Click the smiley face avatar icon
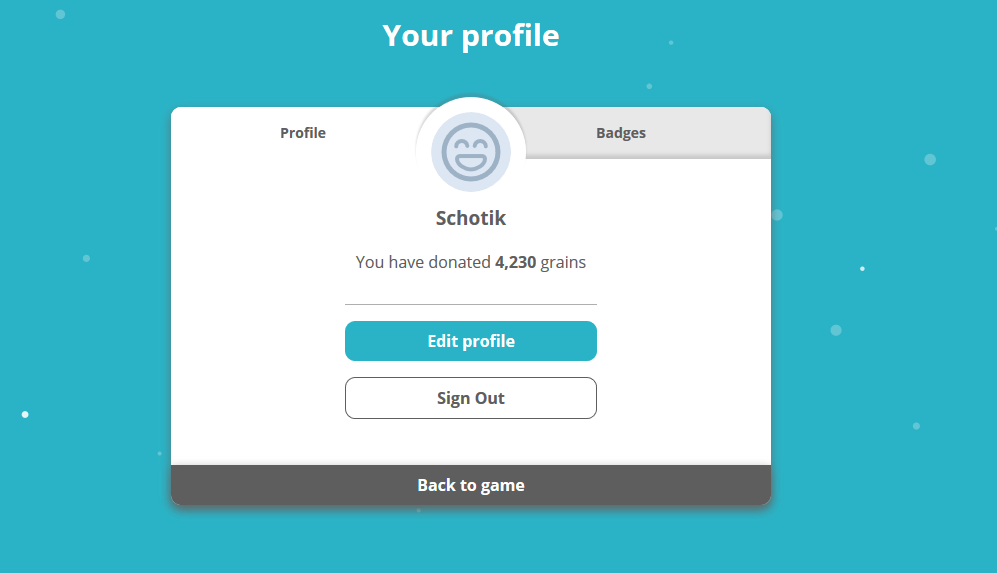Image resolution: width=997 pixels, height=573 pixels. [x=471, y=151]
